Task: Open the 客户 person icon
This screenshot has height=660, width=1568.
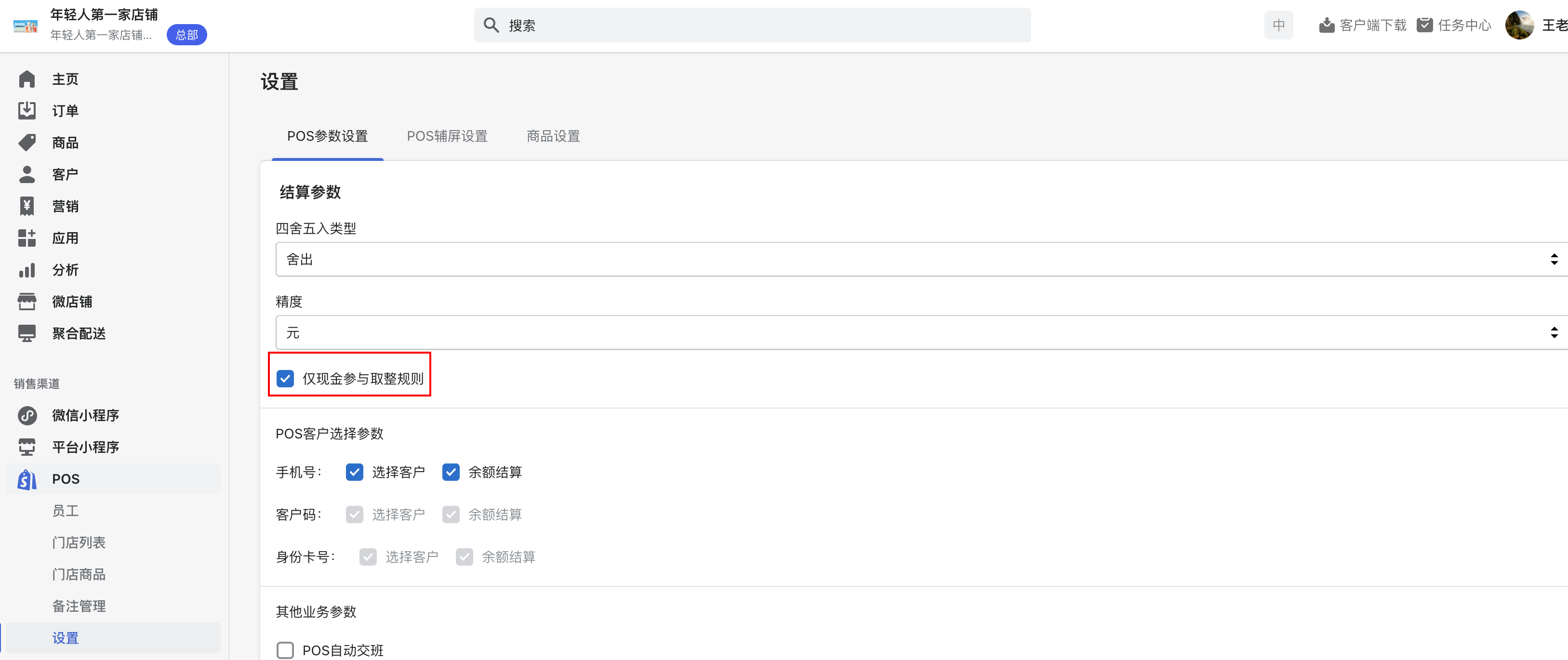Action: pyautogui.click(x=27, y=174)
